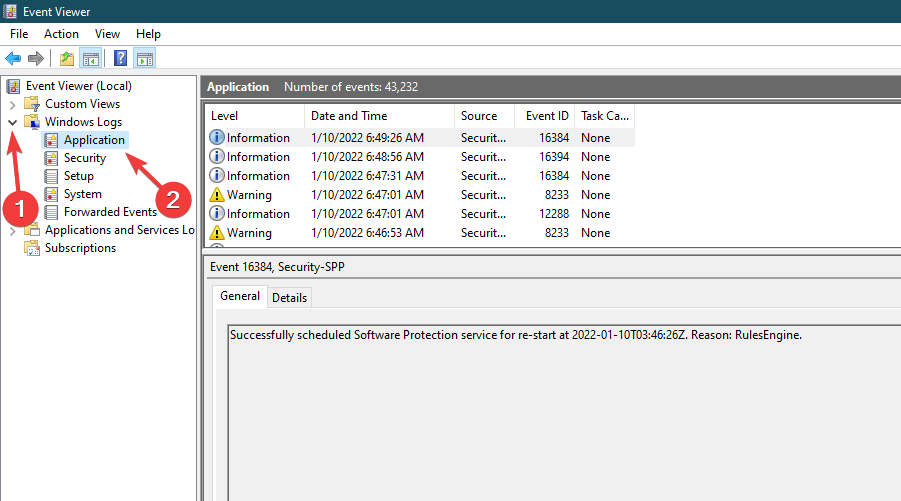Switch to the Details tab
Image resolution: width=901 pixels, height=501 pixels.
[289, 298]
